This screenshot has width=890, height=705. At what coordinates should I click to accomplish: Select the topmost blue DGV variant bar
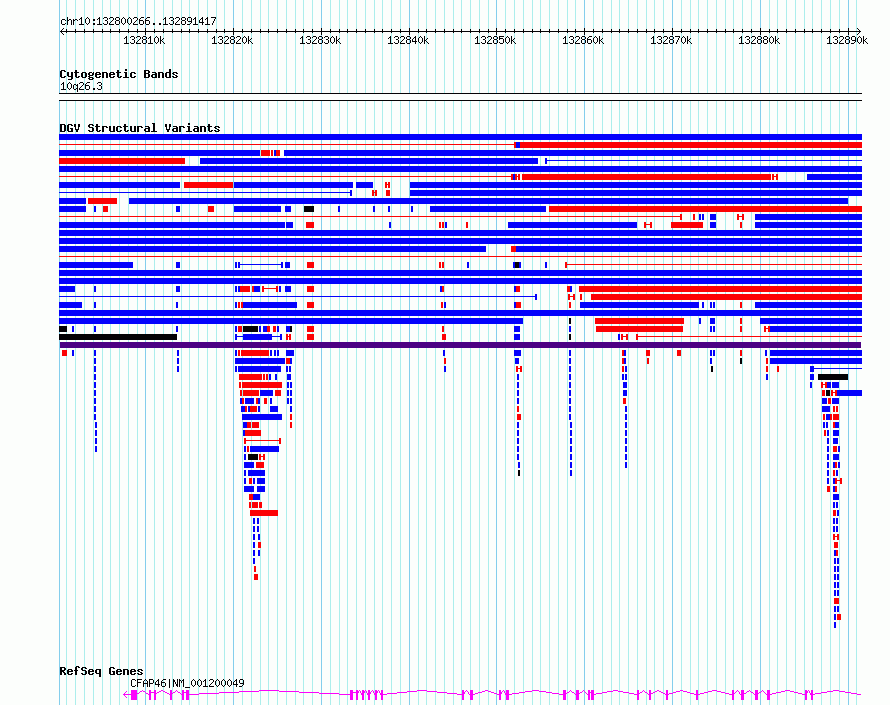[460, 137]
